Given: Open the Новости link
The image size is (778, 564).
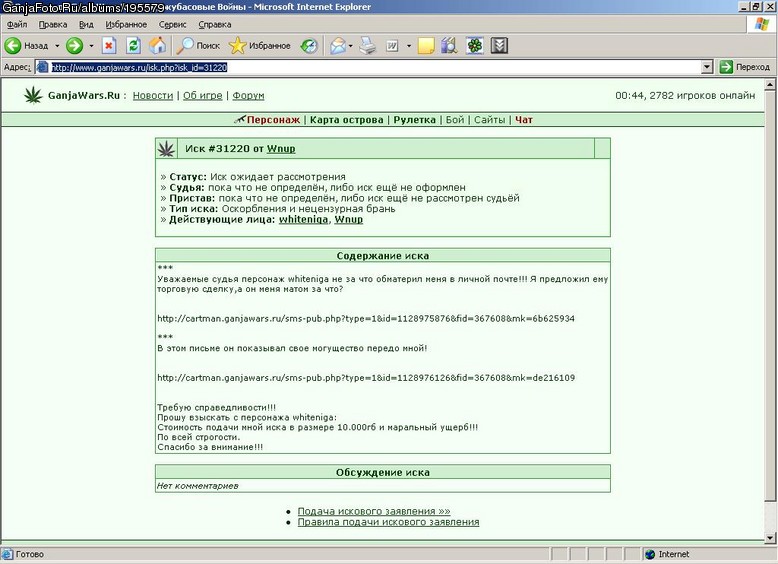Looking at the screenshot, I should (x=153, y=95).
